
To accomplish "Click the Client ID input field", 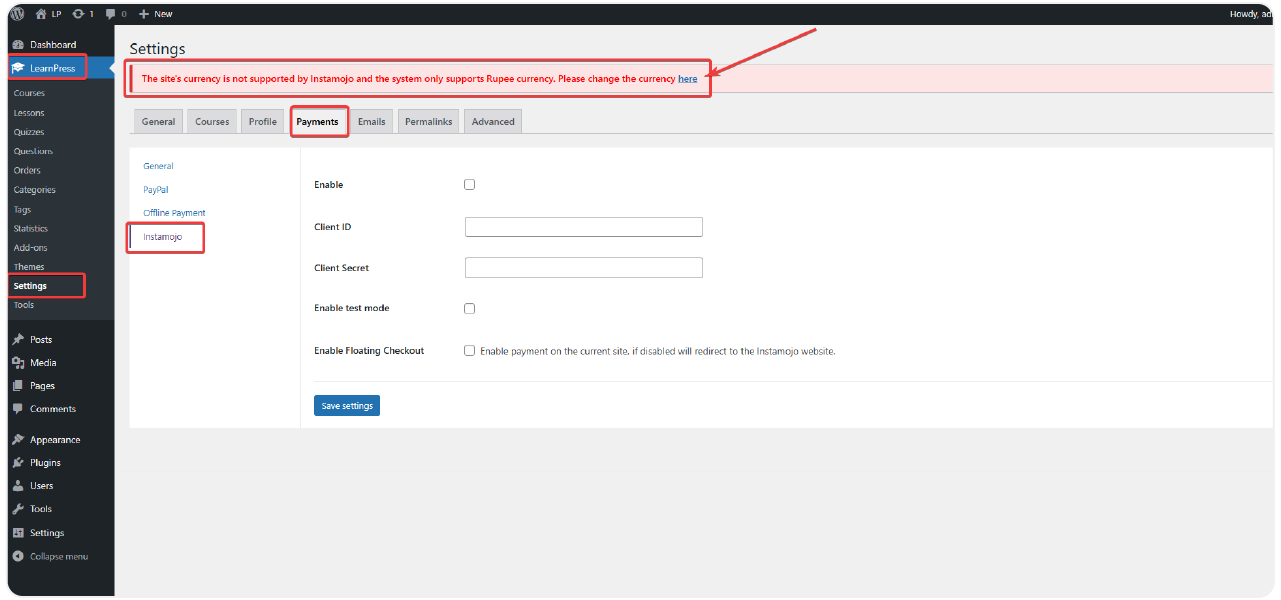I will pos(583,227).
